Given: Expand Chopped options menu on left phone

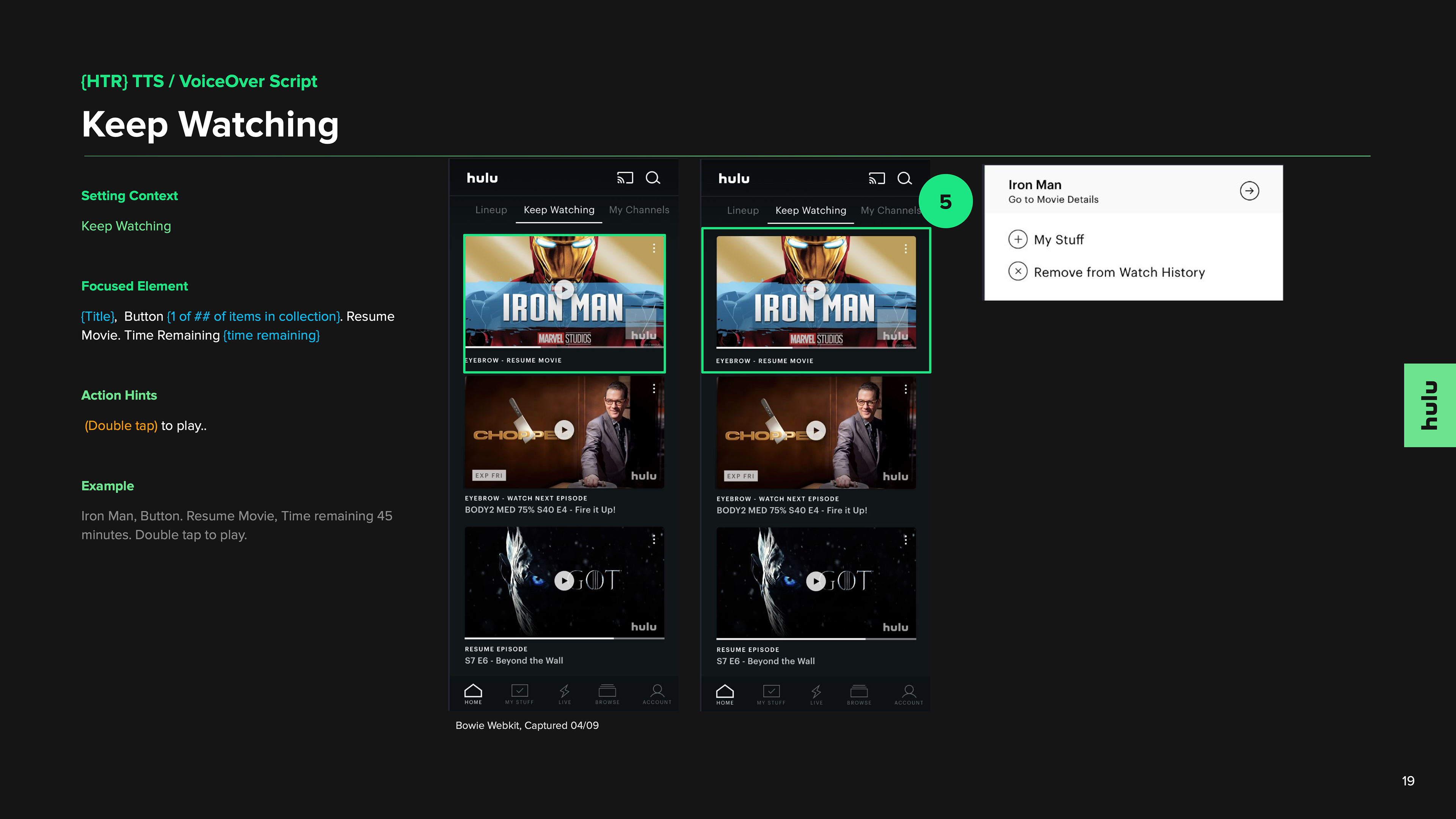Looking at the screenshot, I should tap(654, 389).
